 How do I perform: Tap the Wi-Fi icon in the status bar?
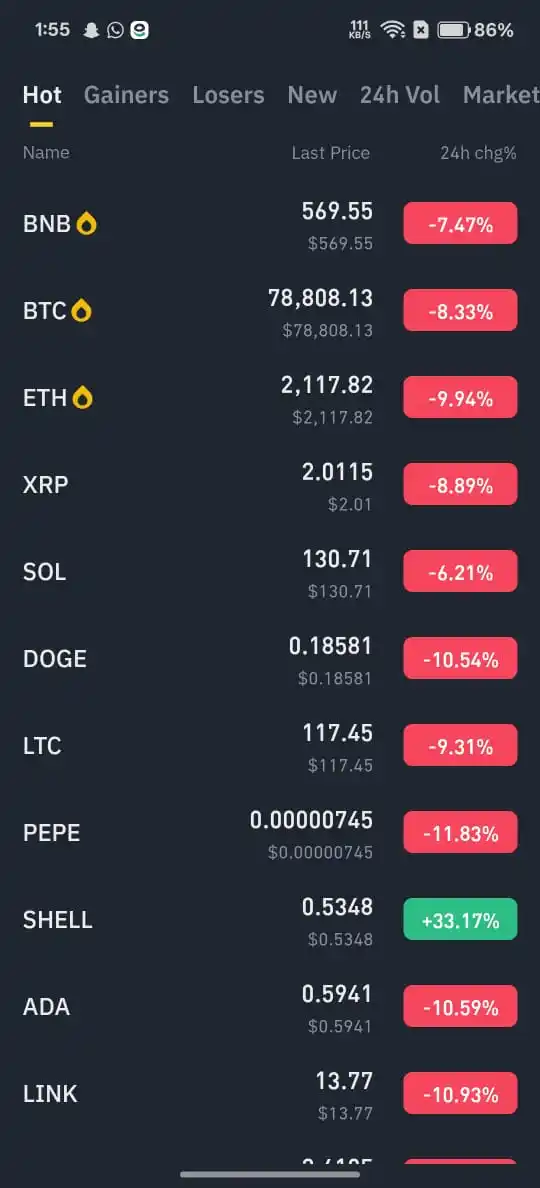[392, 30]
